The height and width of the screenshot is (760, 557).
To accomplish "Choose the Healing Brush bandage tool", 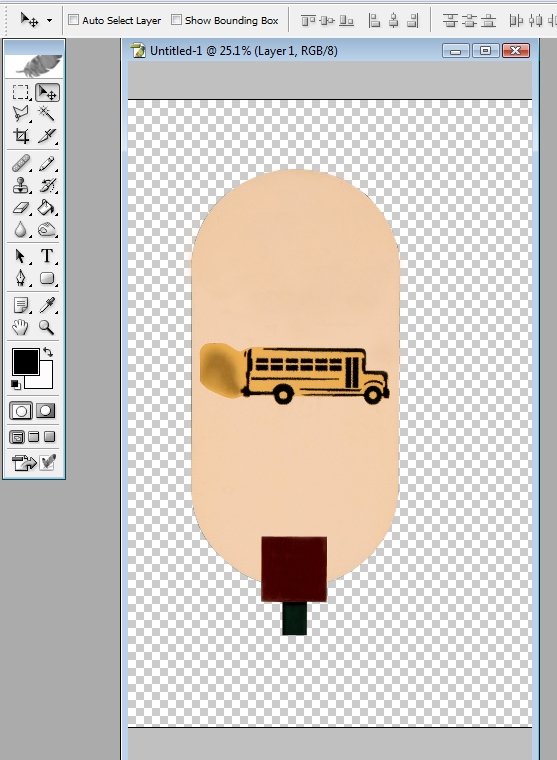I will 20,163.
